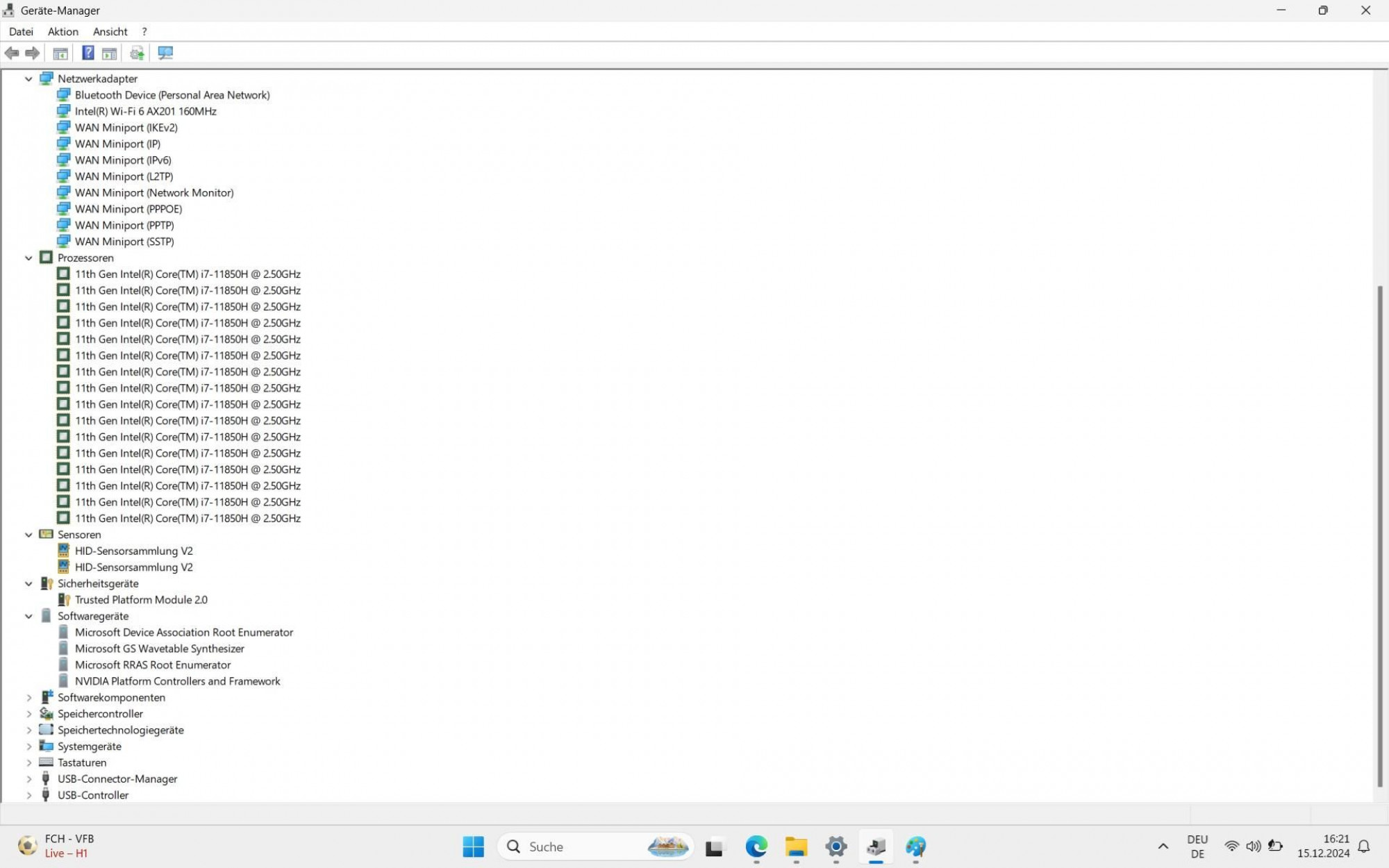This screenshot has width=1389, height=868.
Task: Click the Systemgeräte category icon
Action: point(47,746)
